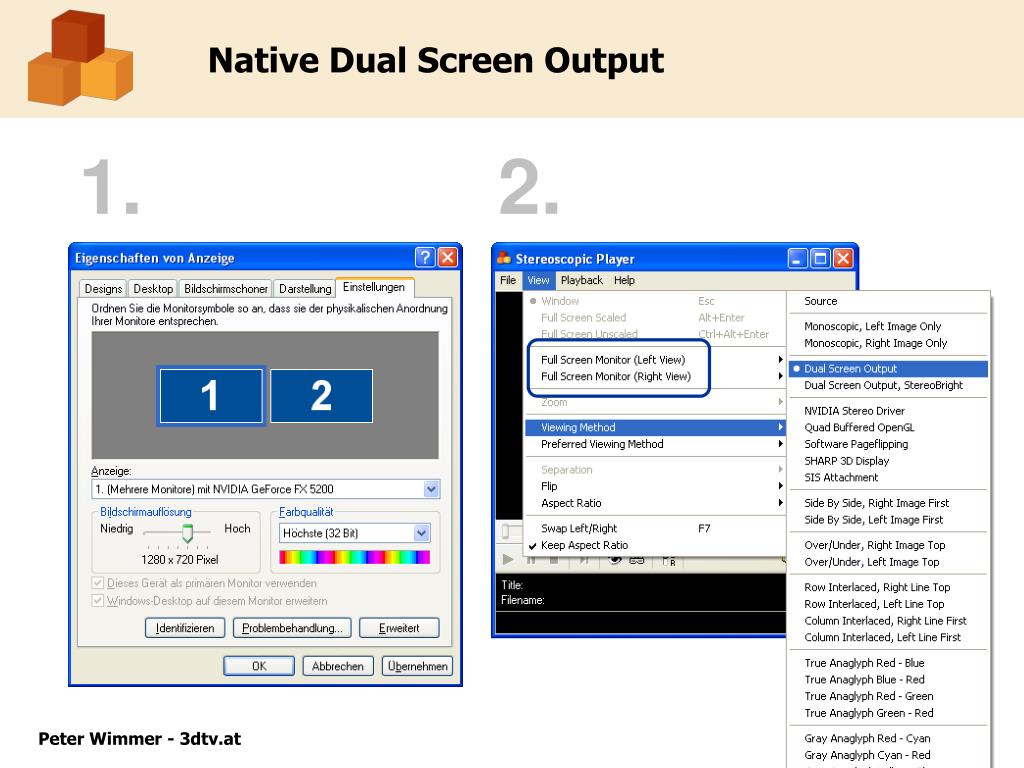The image size is (1024, 768).
Task: Select monitor 1 in the display arrangement
Action: tap(210, 396)
